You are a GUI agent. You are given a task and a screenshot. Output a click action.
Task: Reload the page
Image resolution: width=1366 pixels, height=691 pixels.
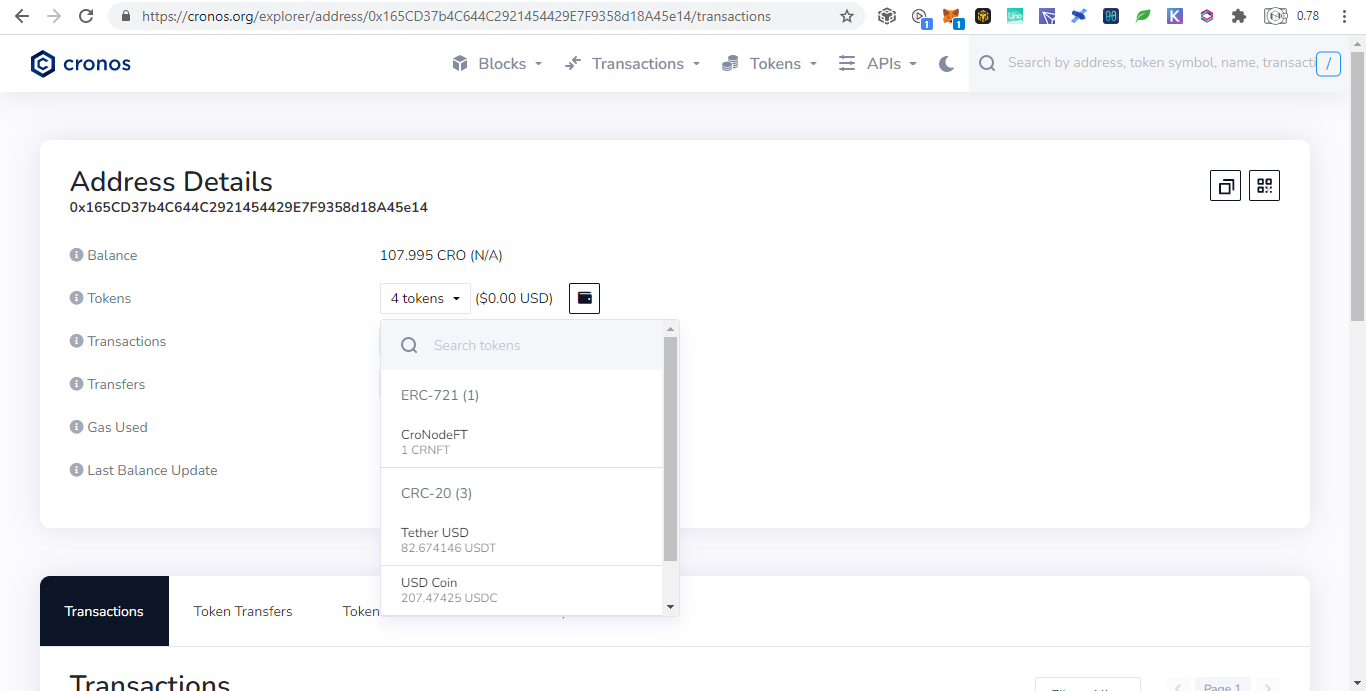86,16
